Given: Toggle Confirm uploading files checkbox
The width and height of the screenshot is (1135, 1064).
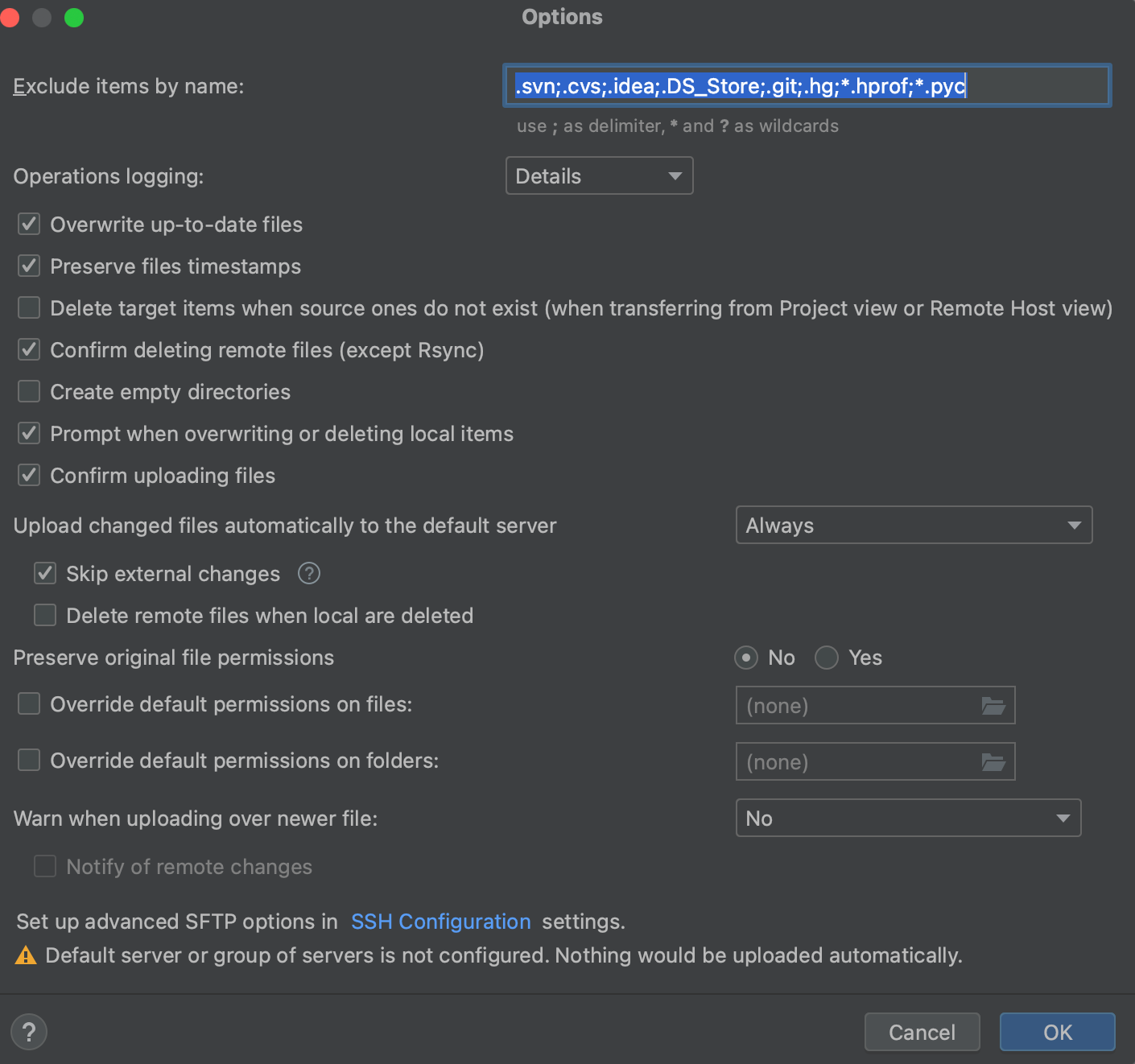Looking at the screenshot, I should pos(30,476).
